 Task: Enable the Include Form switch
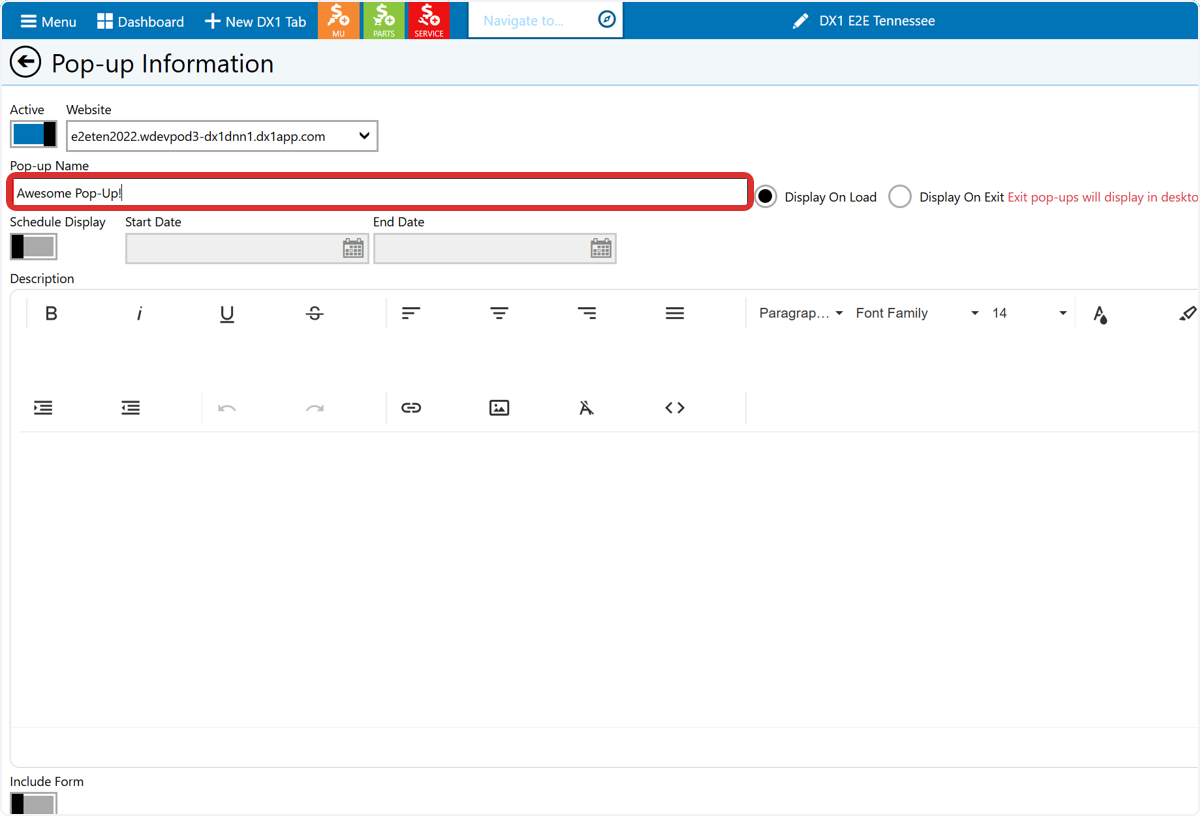pos(34,803)
